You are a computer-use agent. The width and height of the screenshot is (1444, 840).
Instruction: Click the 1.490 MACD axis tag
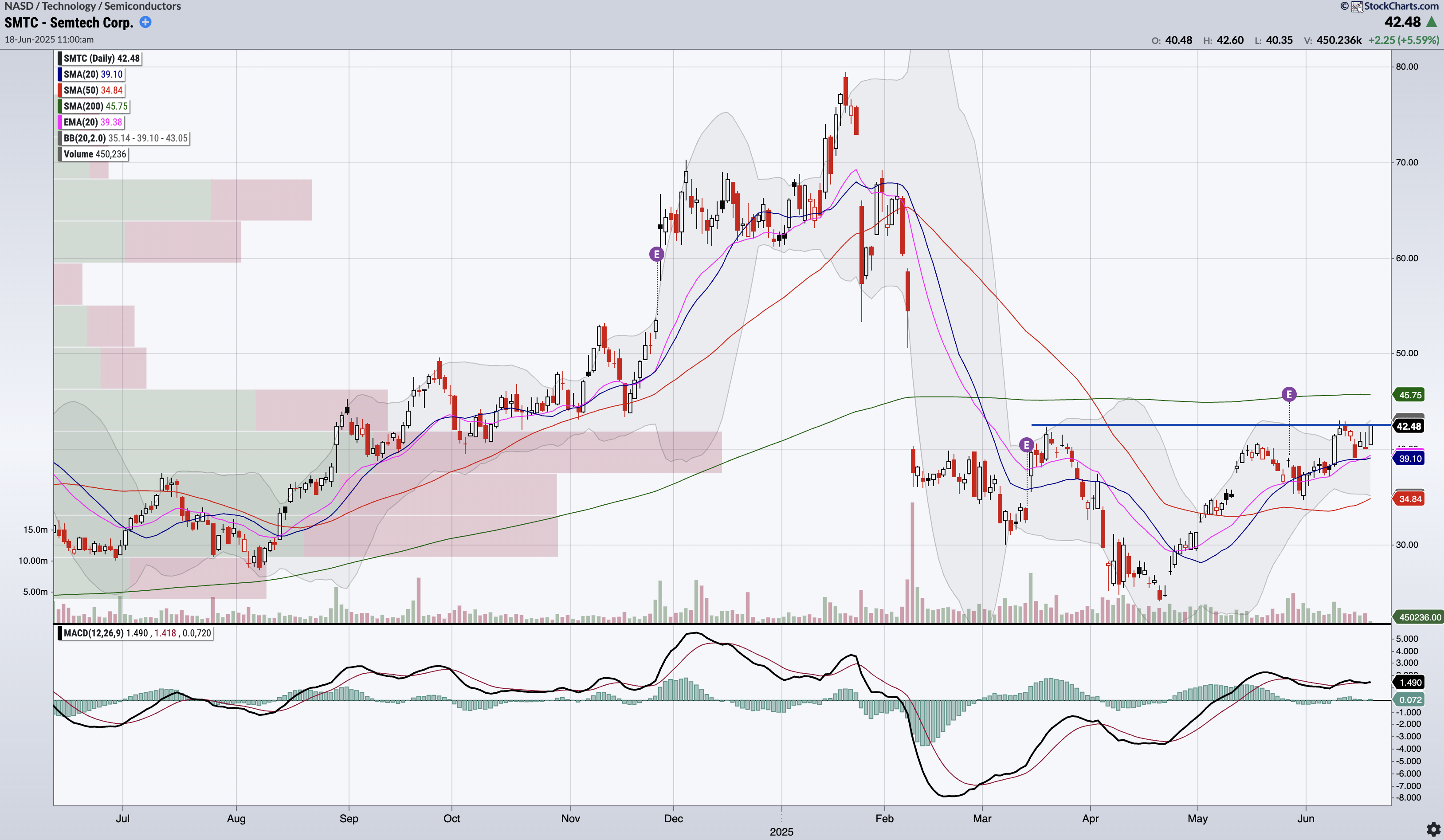(1409, 683)
